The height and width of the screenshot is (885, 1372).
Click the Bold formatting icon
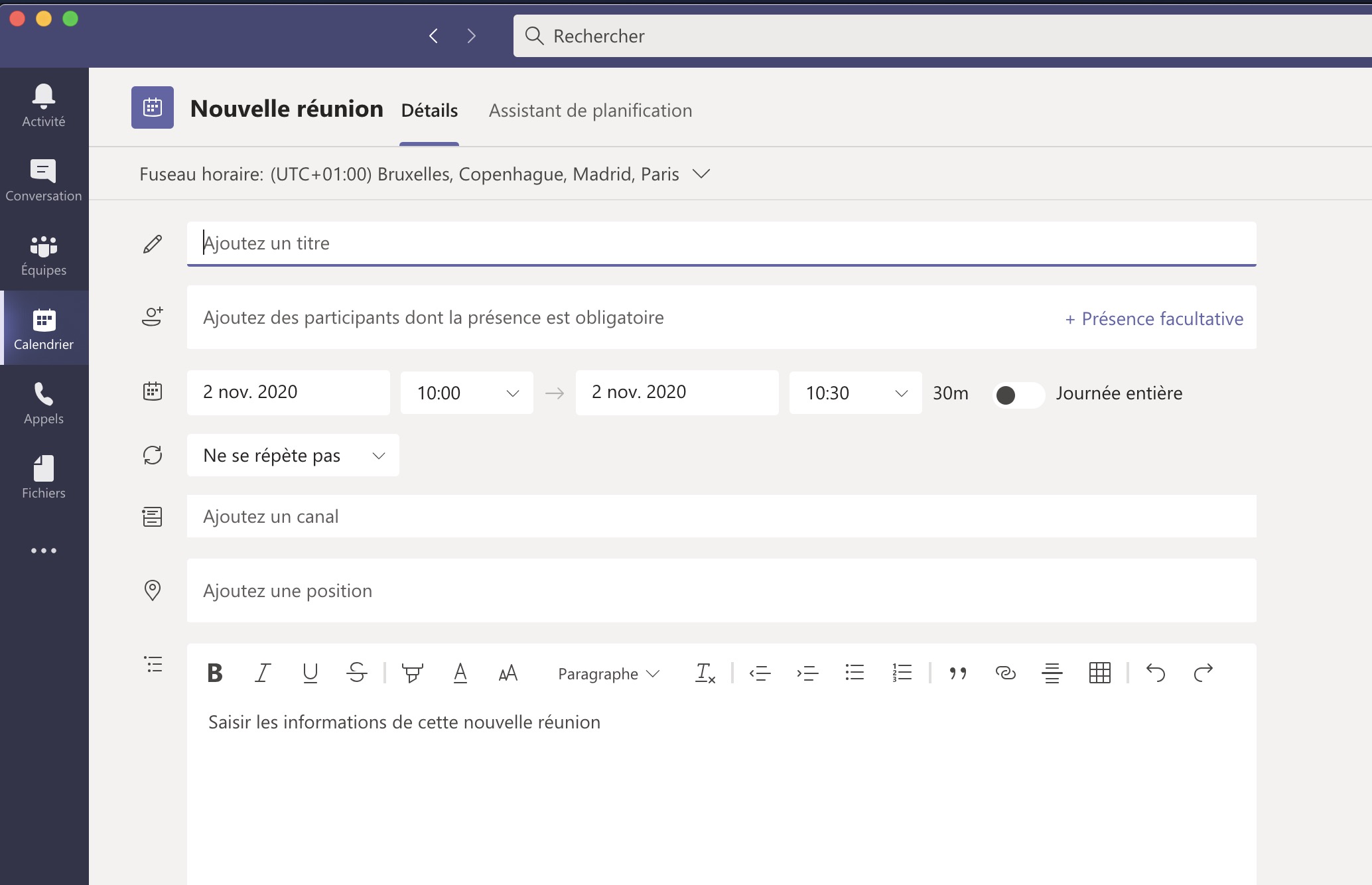click(215, 673)
